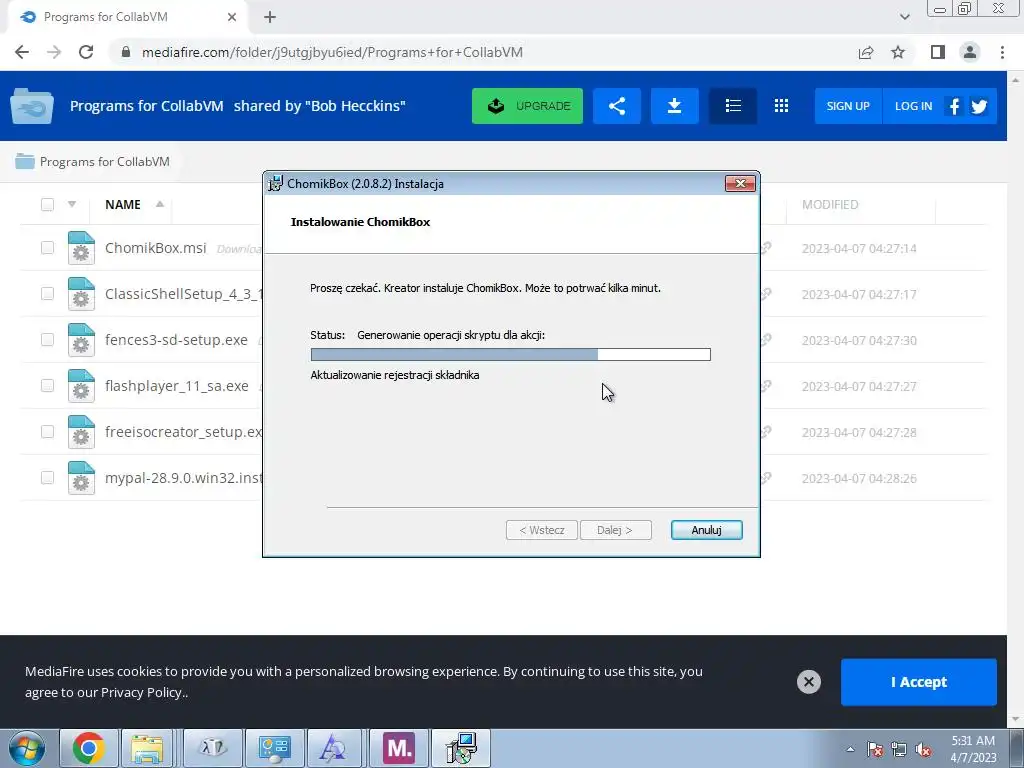This screenshot has height=768, width=1024.
Task: Open ChomikBox.msi file link
Action: coord(155,248)
